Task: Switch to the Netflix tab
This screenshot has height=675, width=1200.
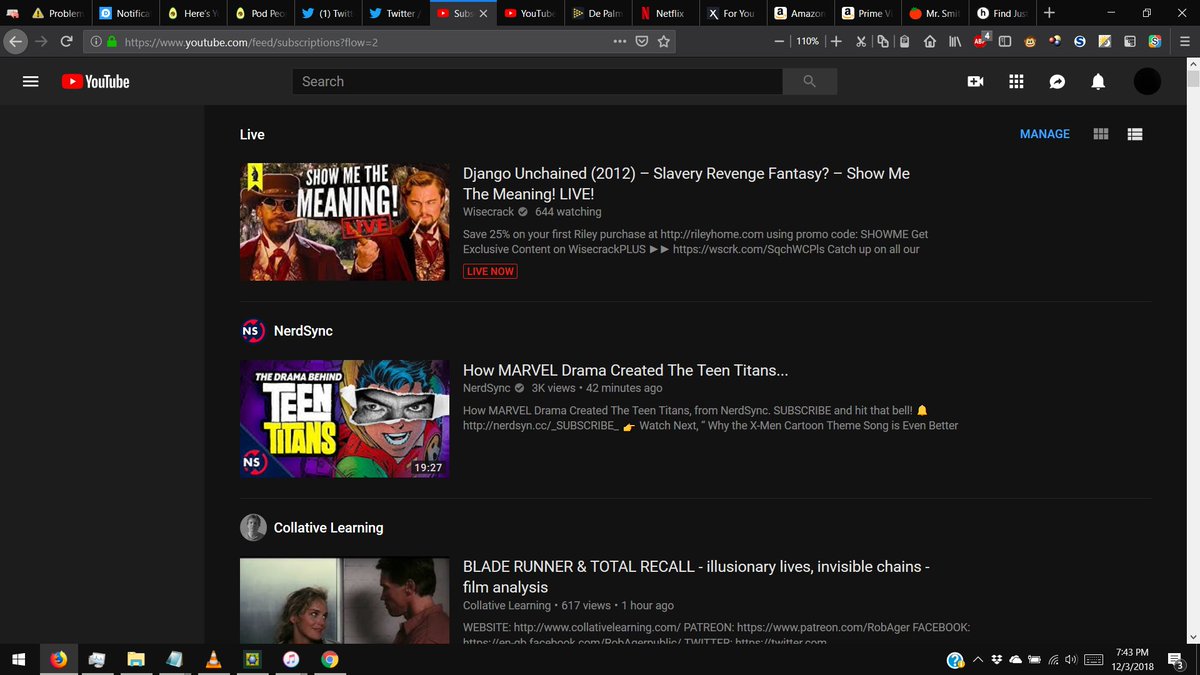Action: point(664,13)
